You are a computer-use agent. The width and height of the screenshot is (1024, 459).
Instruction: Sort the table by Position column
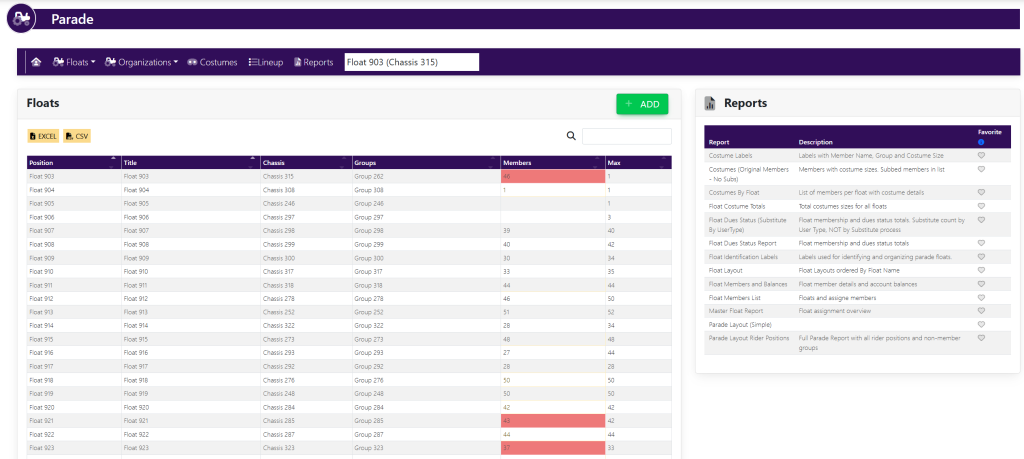click(x=70, y=162)
